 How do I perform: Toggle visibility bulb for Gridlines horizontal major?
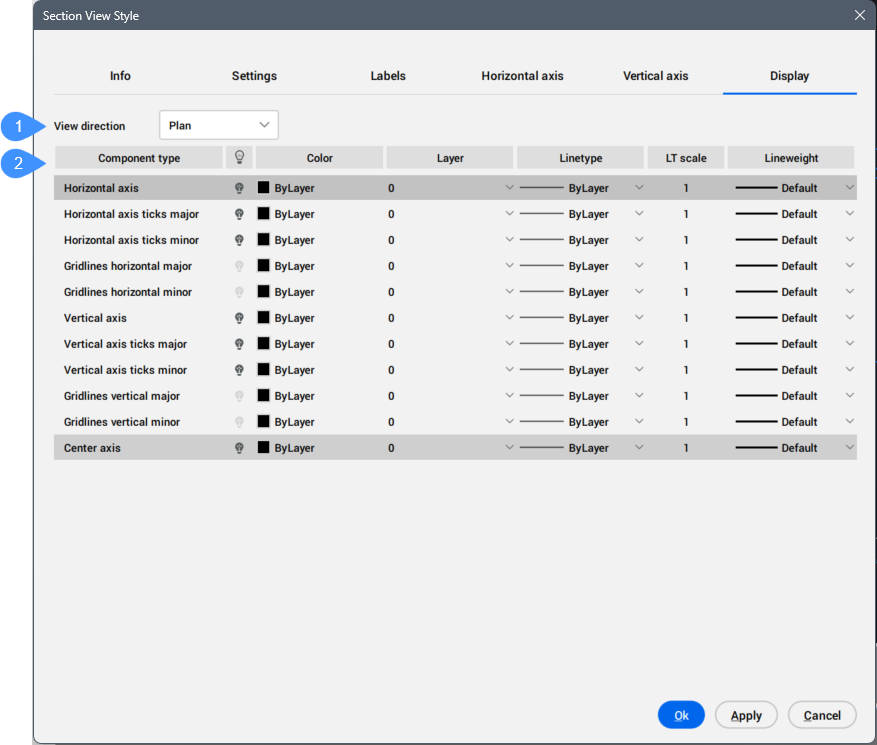[239, 266]
